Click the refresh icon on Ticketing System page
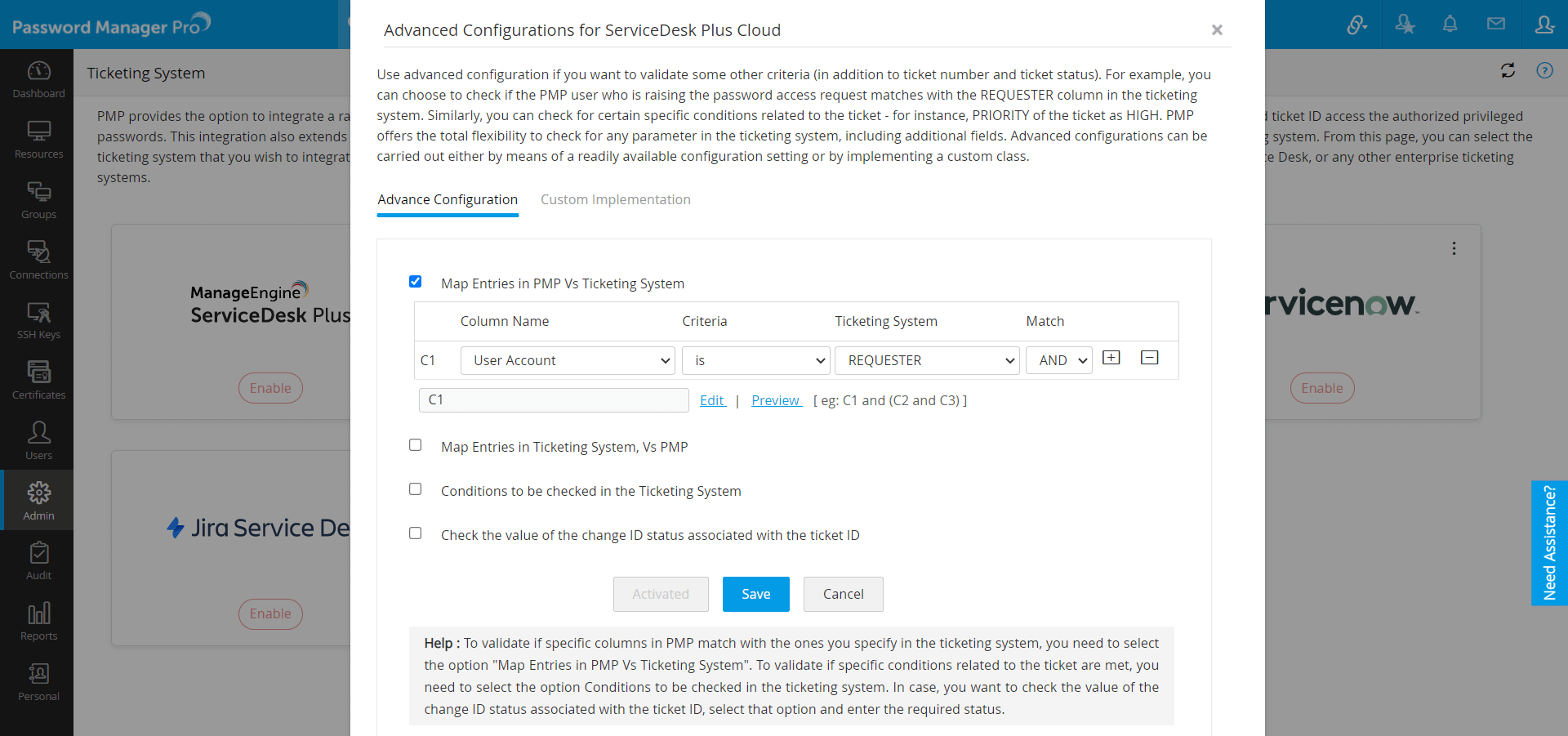Image resolution: width=1568 pixels, height=736 pixels. (1508, 71)
